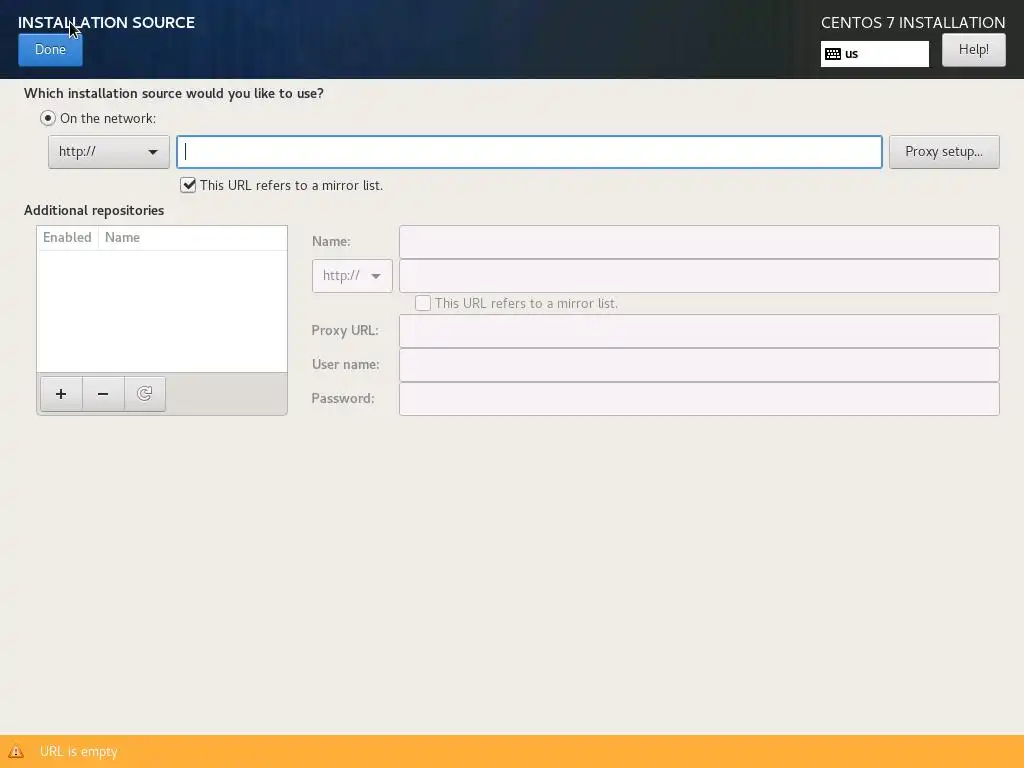Open the Help! button
Viewport: 1024px width, 768px height.
973,50
